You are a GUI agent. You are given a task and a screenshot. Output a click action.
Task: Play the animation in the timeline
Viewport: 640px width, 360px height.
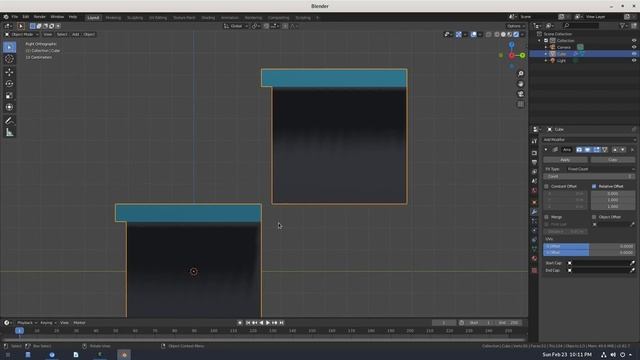click(268, 323)
